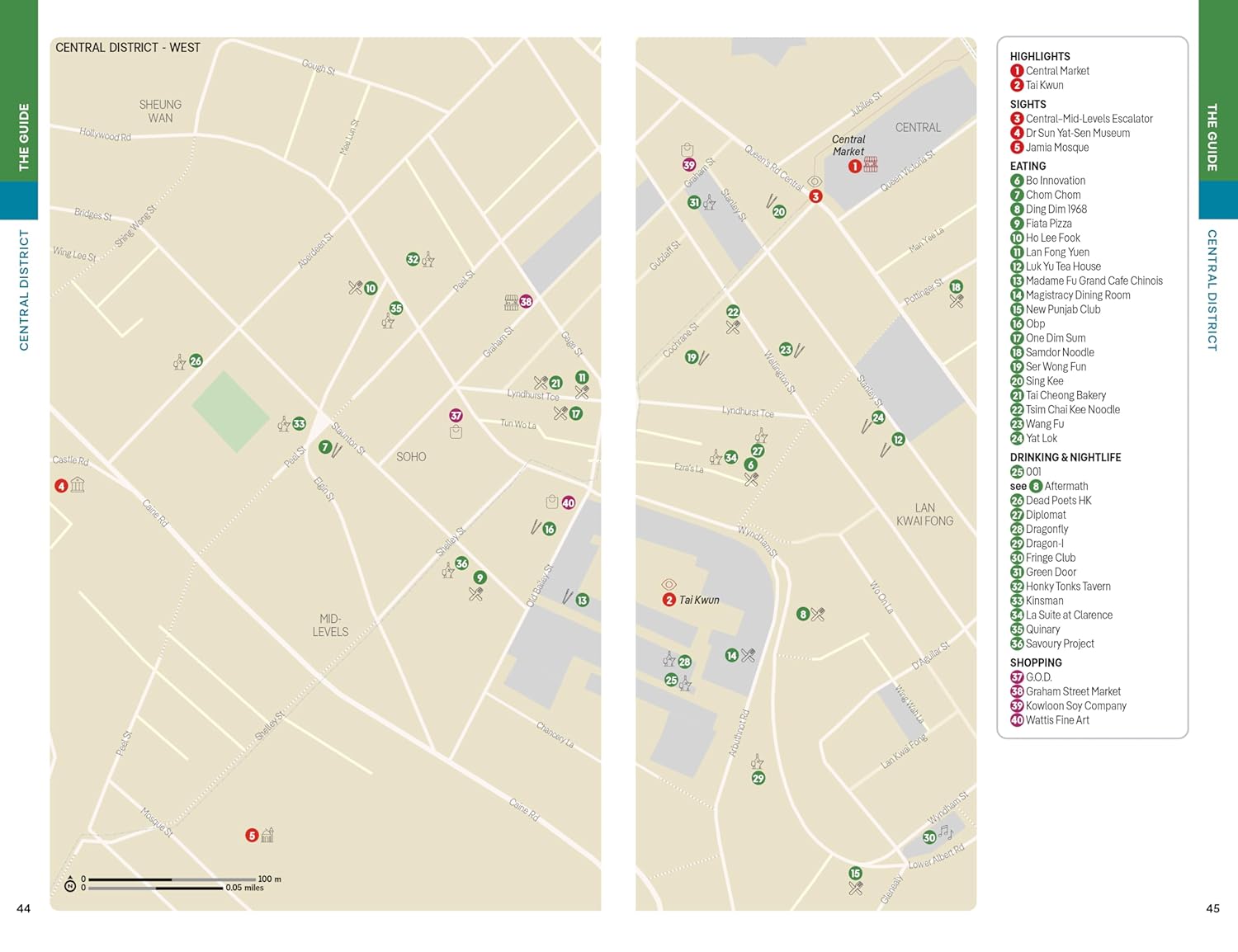Click the 100 m scale bar
The image size is (1238, 952).
coord(172,879)
